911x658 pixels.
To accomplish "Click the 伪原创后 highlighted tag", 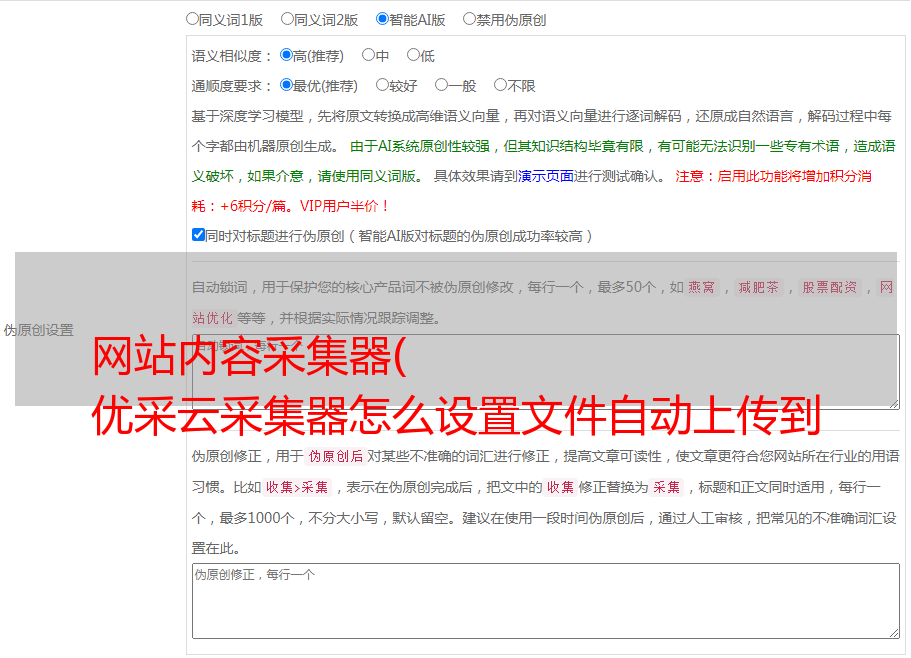I will click(x=335, y=456).
